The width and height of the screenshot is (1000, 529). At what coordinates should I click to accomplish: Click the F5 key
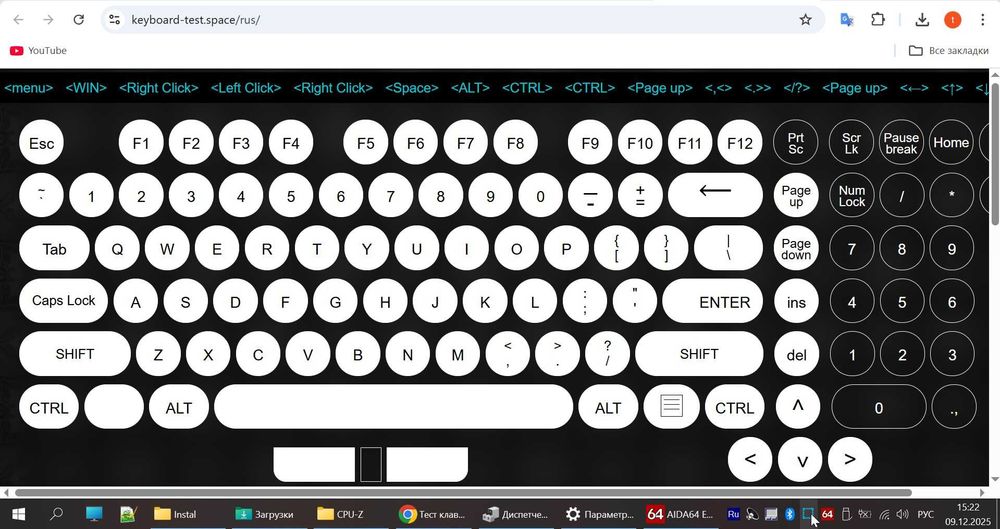click(365, 143)
